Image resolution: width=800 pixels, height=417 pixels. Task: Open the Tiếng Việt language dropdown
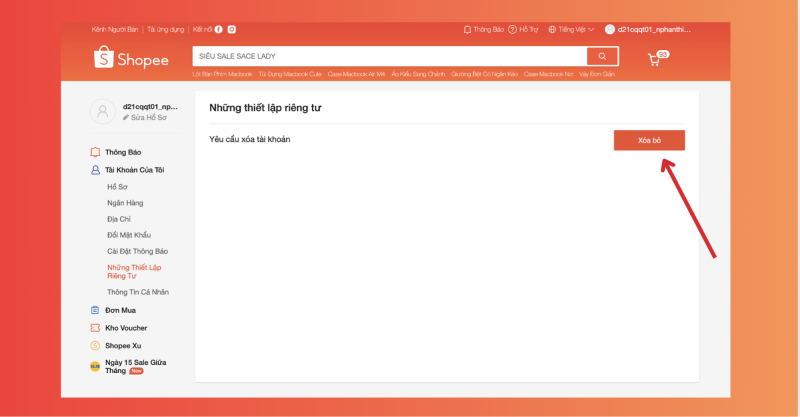[571, 30]
